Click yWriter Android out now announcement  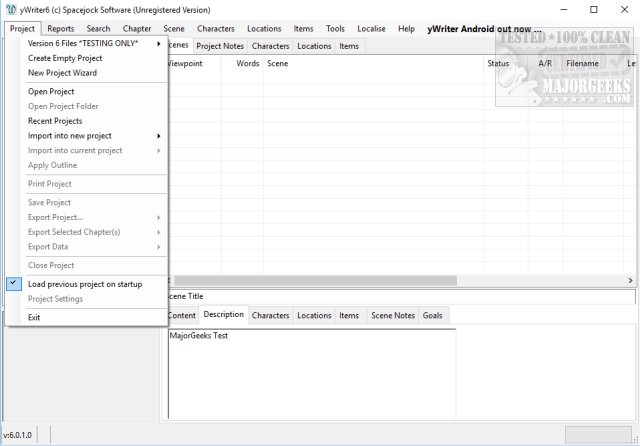484,29
